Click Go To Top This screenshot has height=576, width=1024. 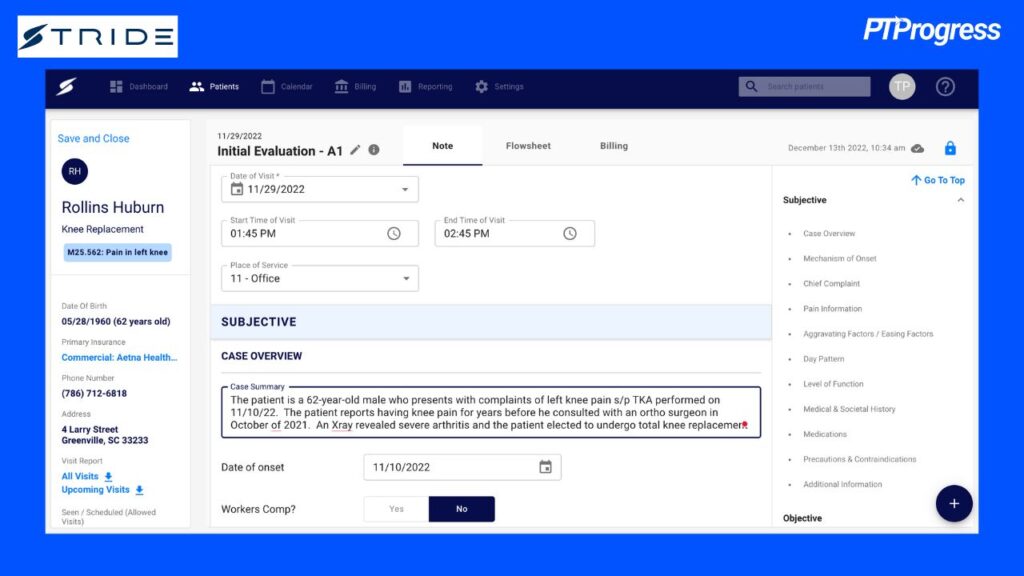click(938, 180)
